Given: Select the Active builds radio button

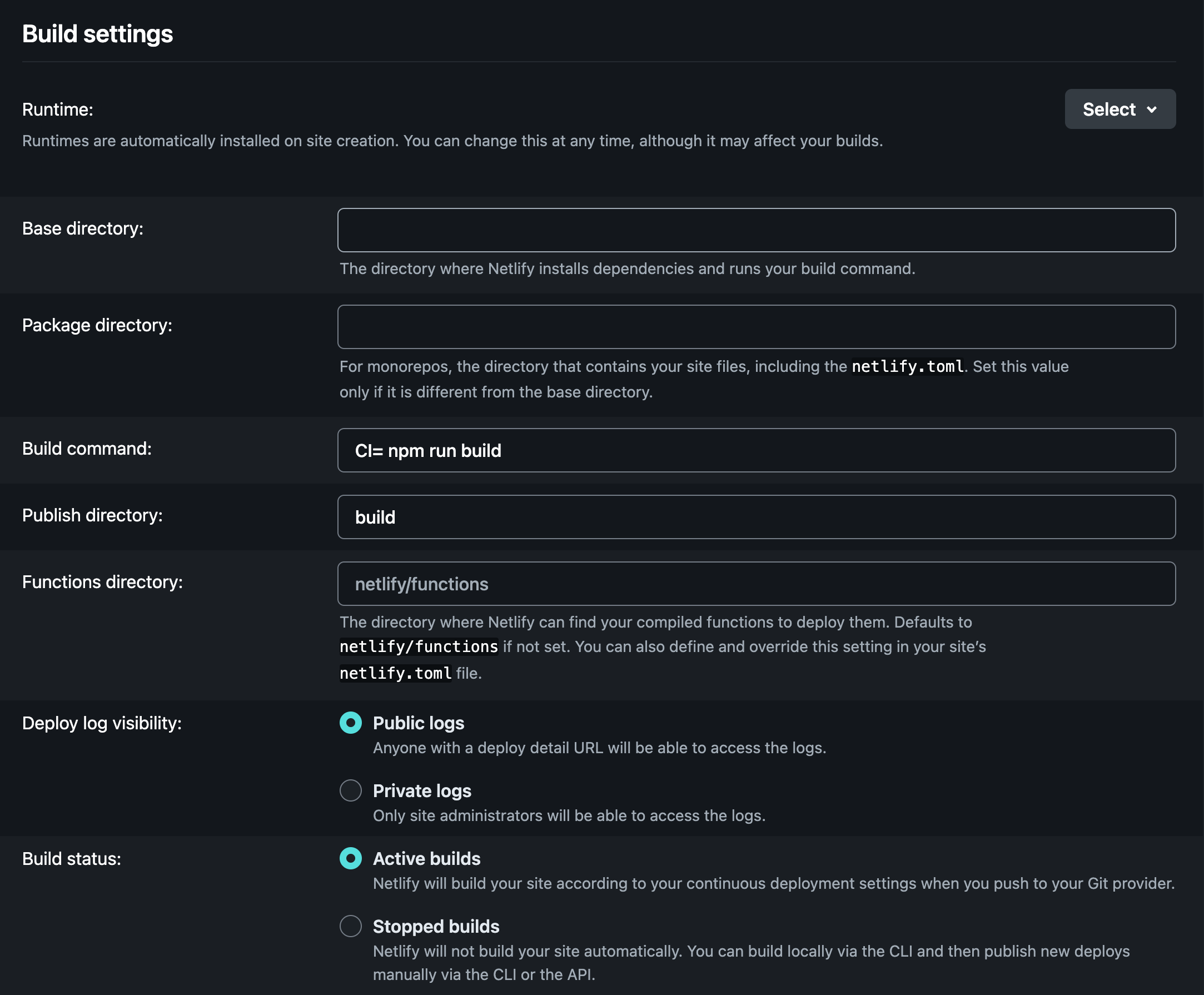Looking at the screenshot, I should [351, 858].
